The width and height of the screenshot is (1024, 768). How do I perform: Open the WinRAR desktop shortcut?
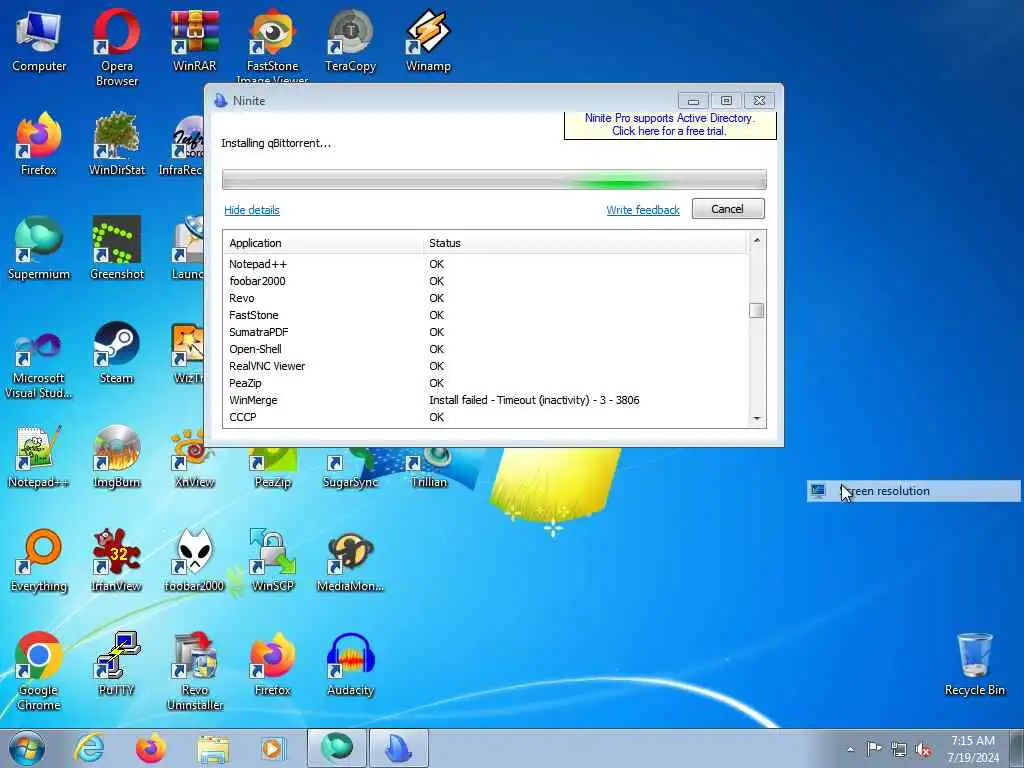coord(195,40)
